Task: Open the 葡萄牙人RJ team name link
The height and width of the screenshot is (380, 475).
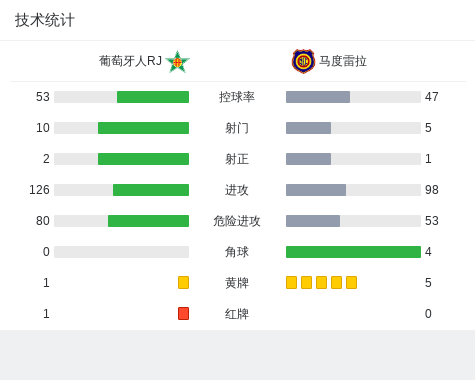Action: click(130, 61)
